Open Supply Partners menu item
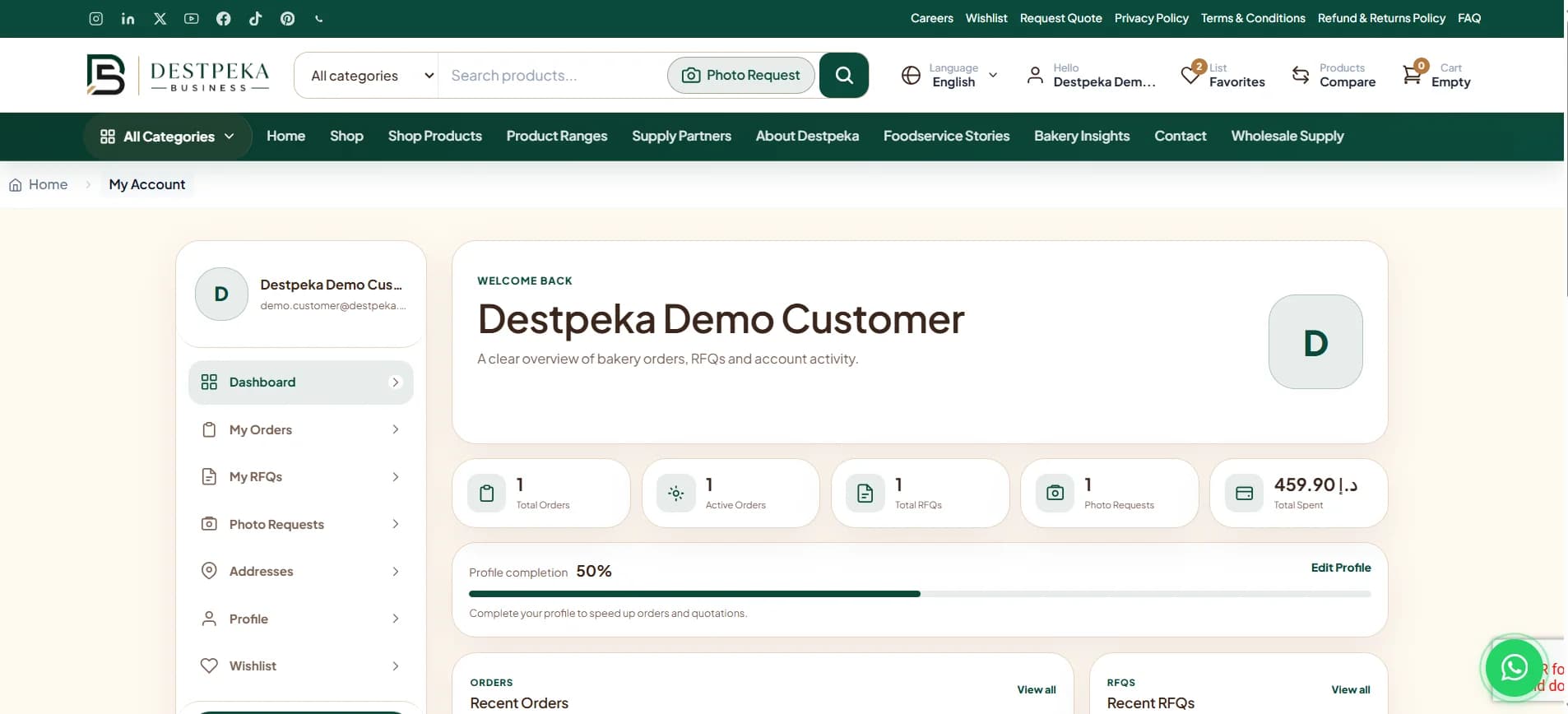The height and width of the screenshot is (714, 1568). [x=681, y=136]
